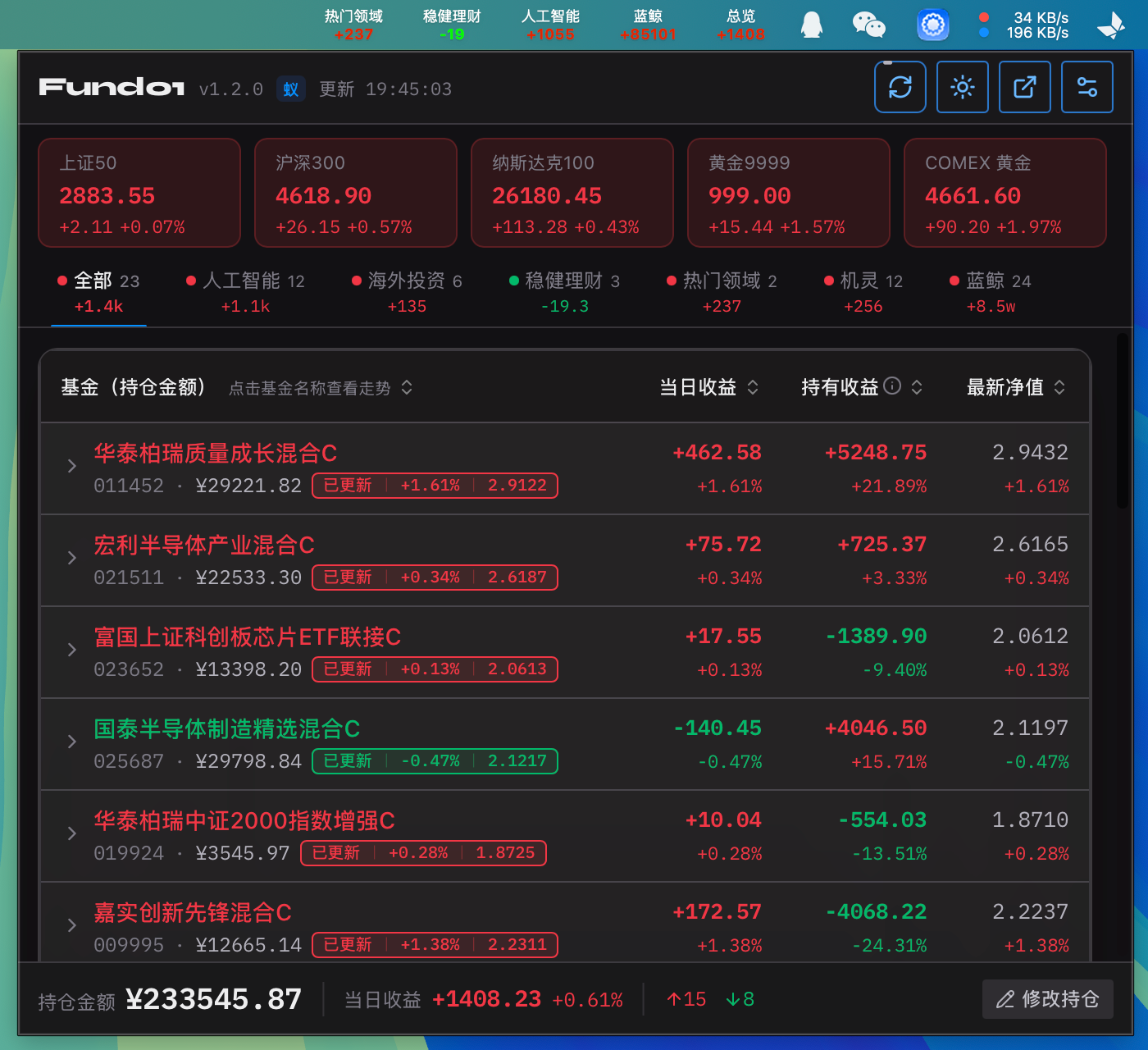The width and height of the screenshot is (1148, 1050).
Task: Expand the 嘉实创新先锋混合C row
Action: pos(72,925)
